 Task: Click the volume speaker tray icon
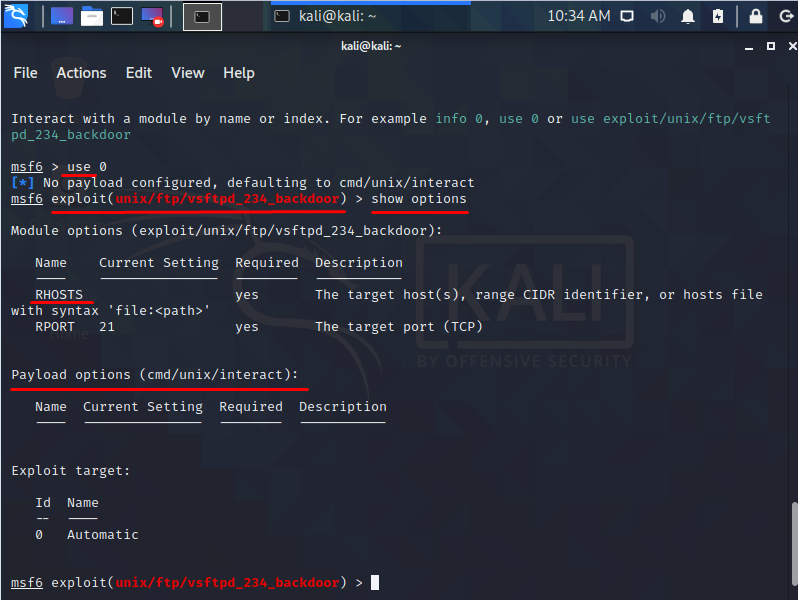click(658, 16)
